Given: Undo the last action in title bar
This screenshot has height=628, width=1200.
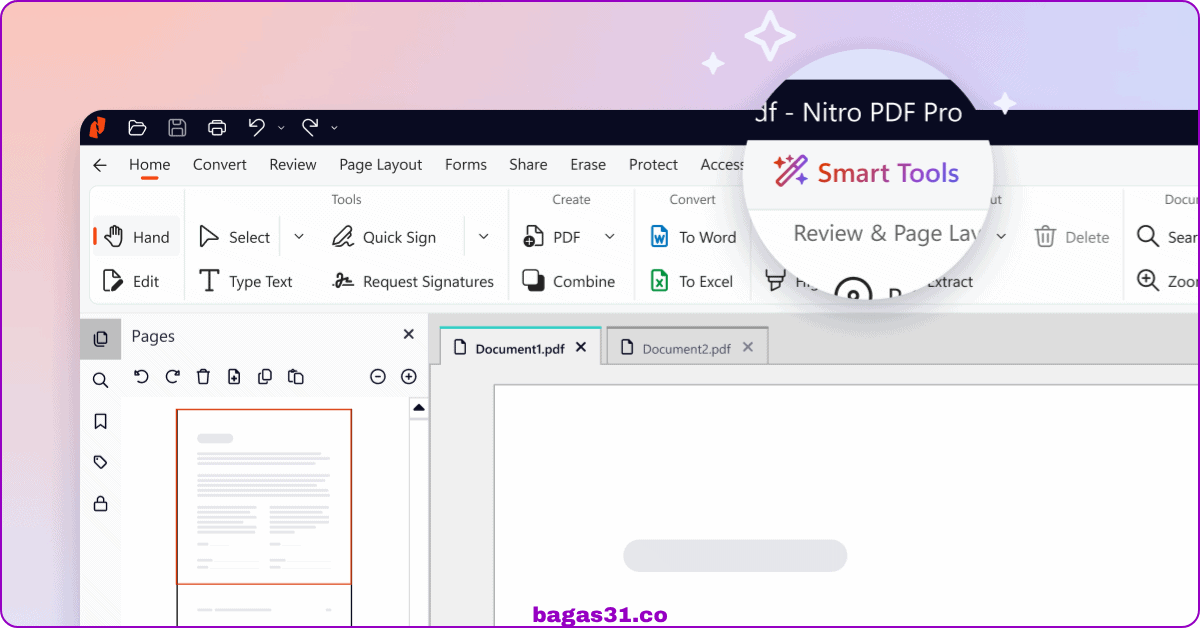Looking at the screenshot, I should (x=257, y=127).
